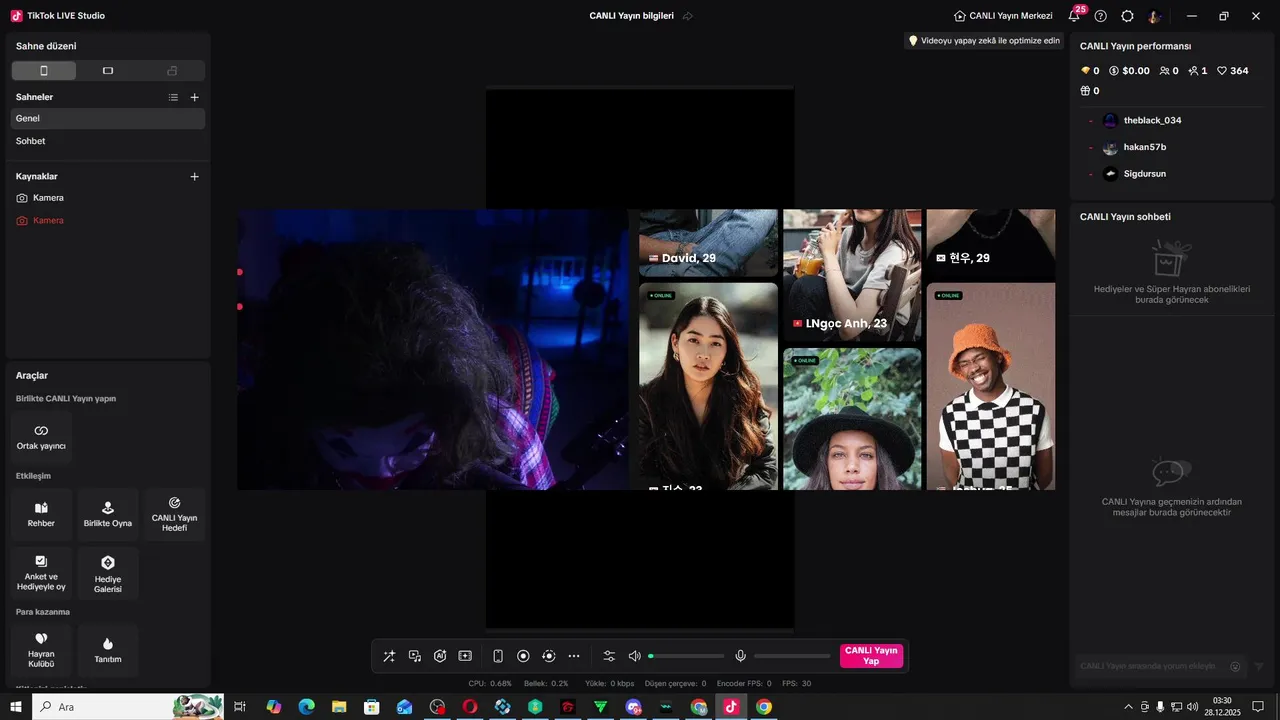The height and width of the screenshot is (720, 1280).
Task: Open the audio mixer settings sliders icon
Action: click(x=609, y=656)
